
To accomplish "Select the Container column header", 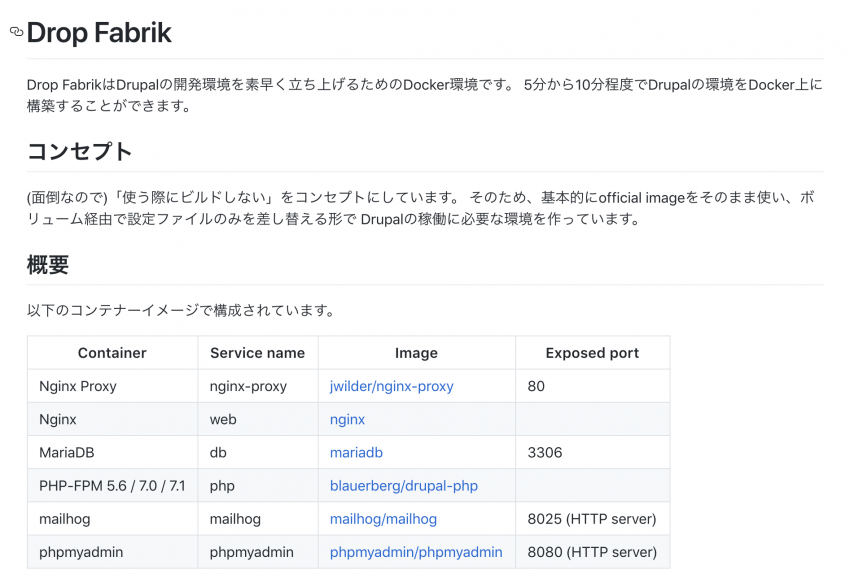I will point(112,352).
